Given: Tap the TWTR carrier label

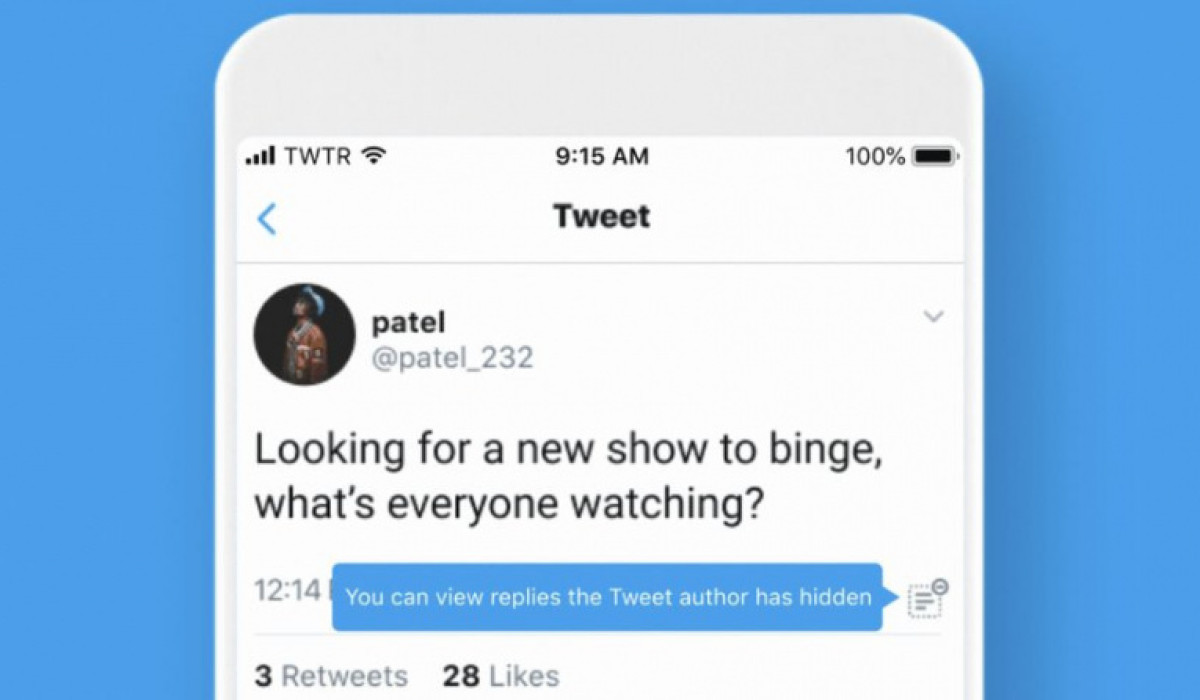Looking at the screenshot, I should point(318,156).
